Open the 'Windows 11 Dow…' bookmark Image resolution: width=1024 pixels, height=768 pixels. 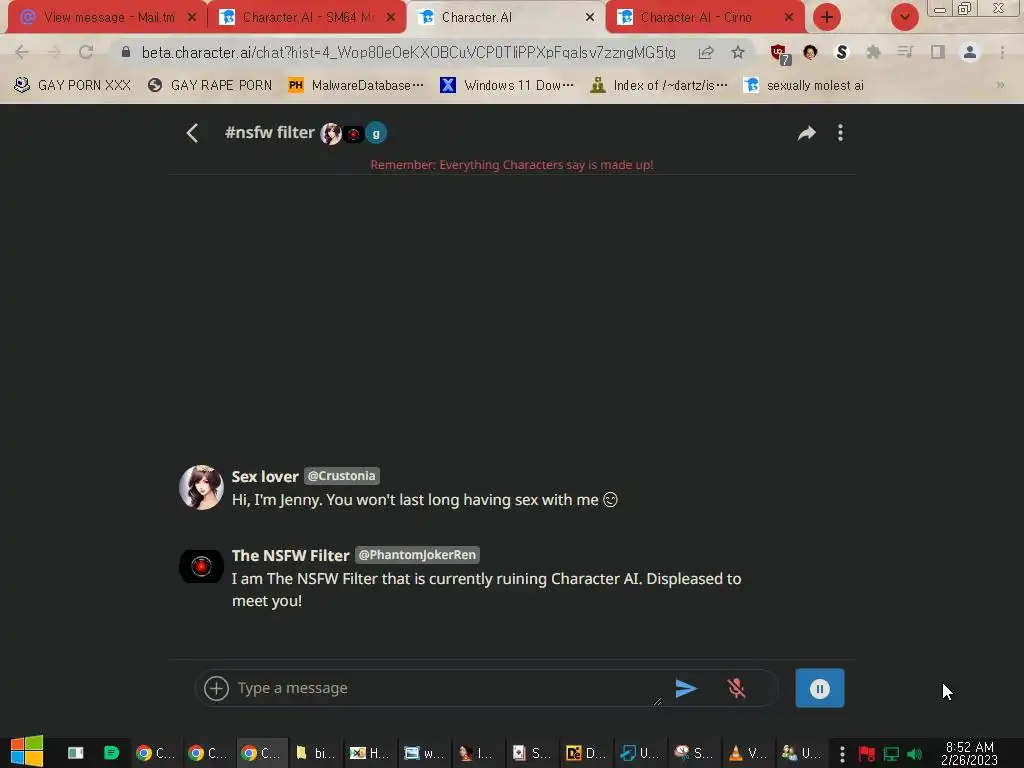coord(507,85)
